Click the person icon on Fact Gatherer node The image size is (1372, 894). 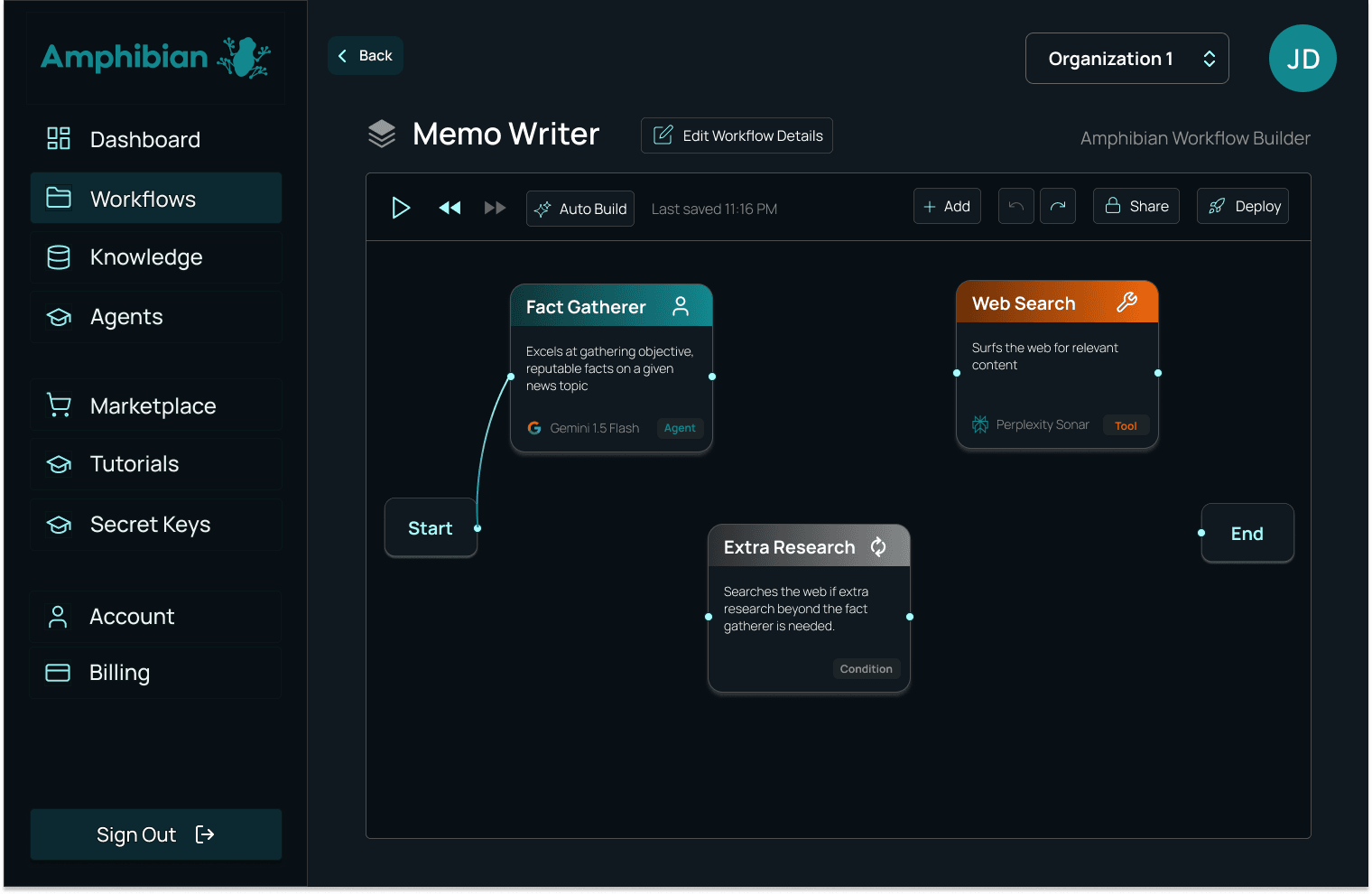(681, 306)
